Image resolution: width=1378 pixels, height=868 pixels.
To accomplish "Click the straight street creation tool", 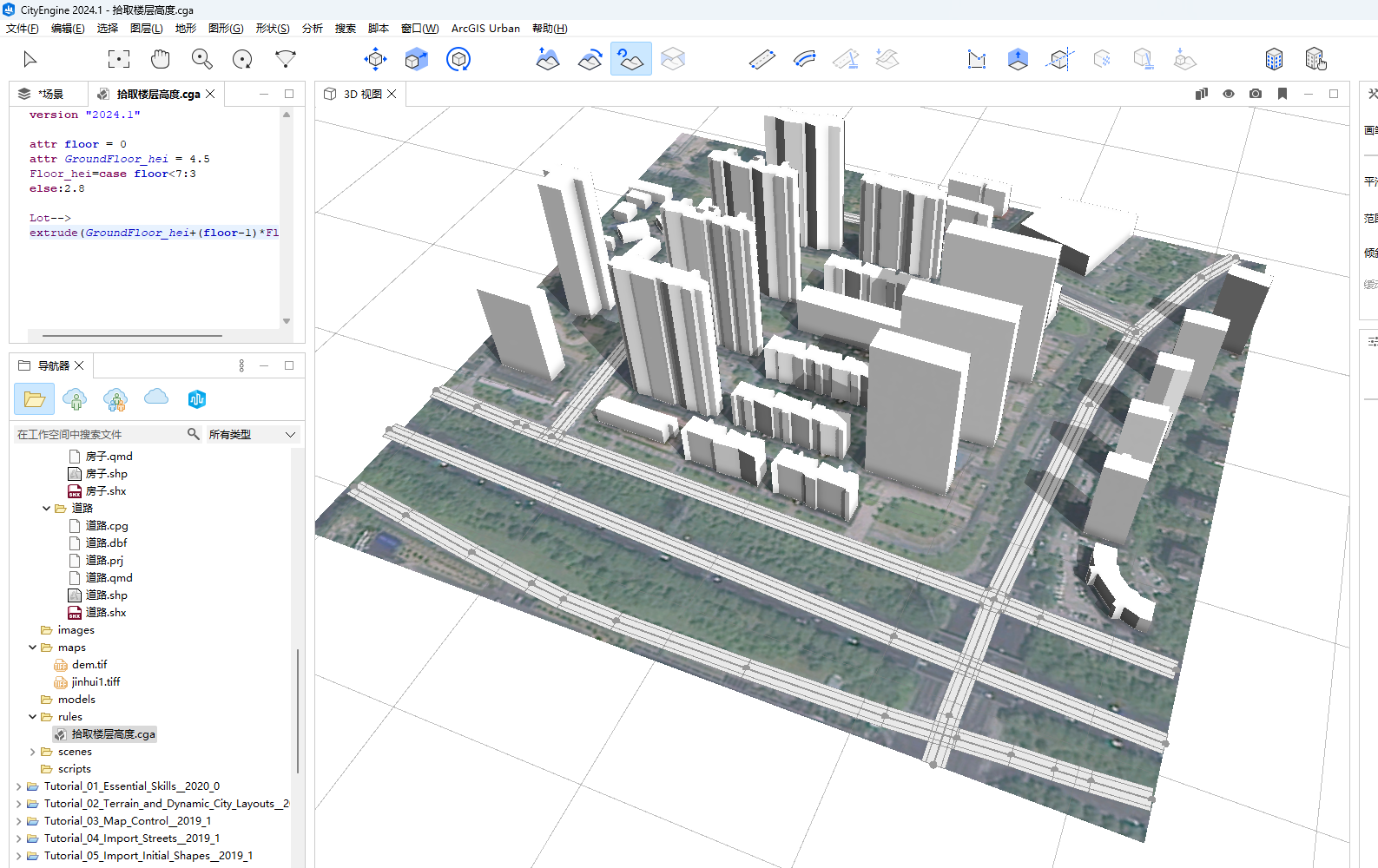I will pyautogui.click(x=762, y=59).
